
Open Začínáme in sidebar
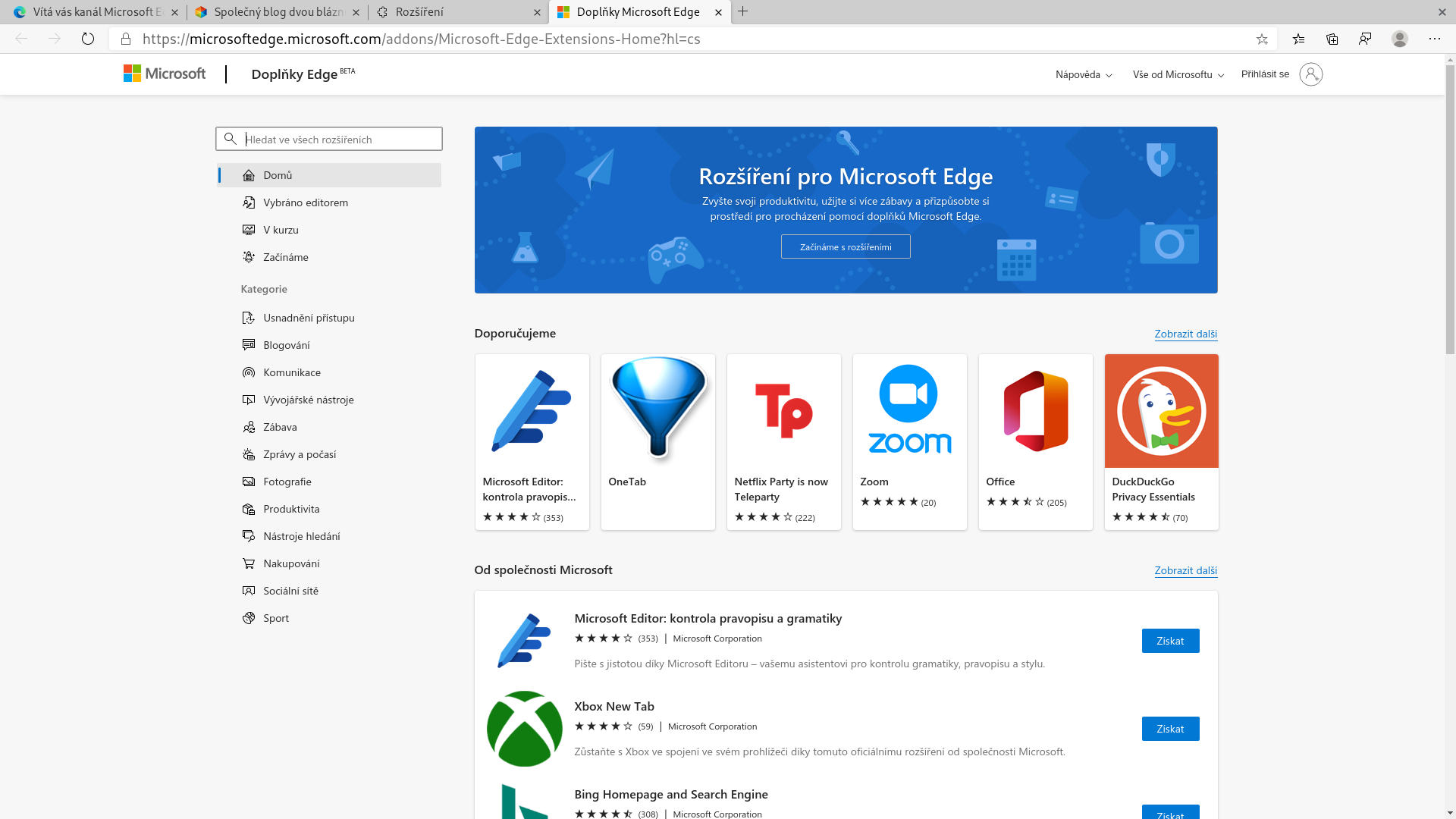(x=329, y=257)
